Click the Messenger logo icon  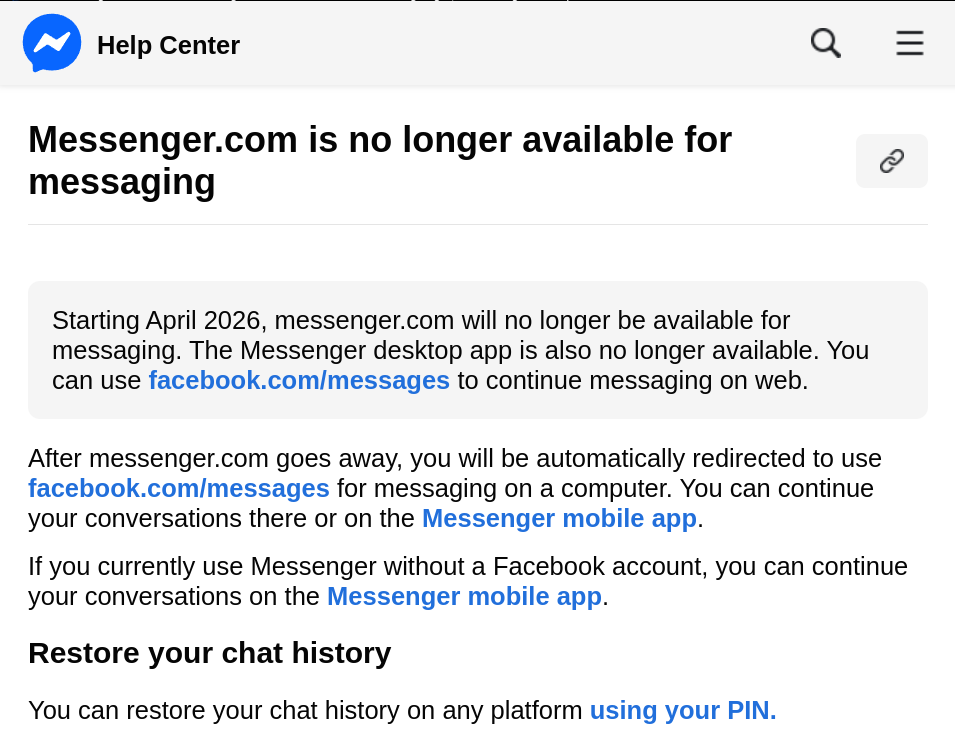52,44
